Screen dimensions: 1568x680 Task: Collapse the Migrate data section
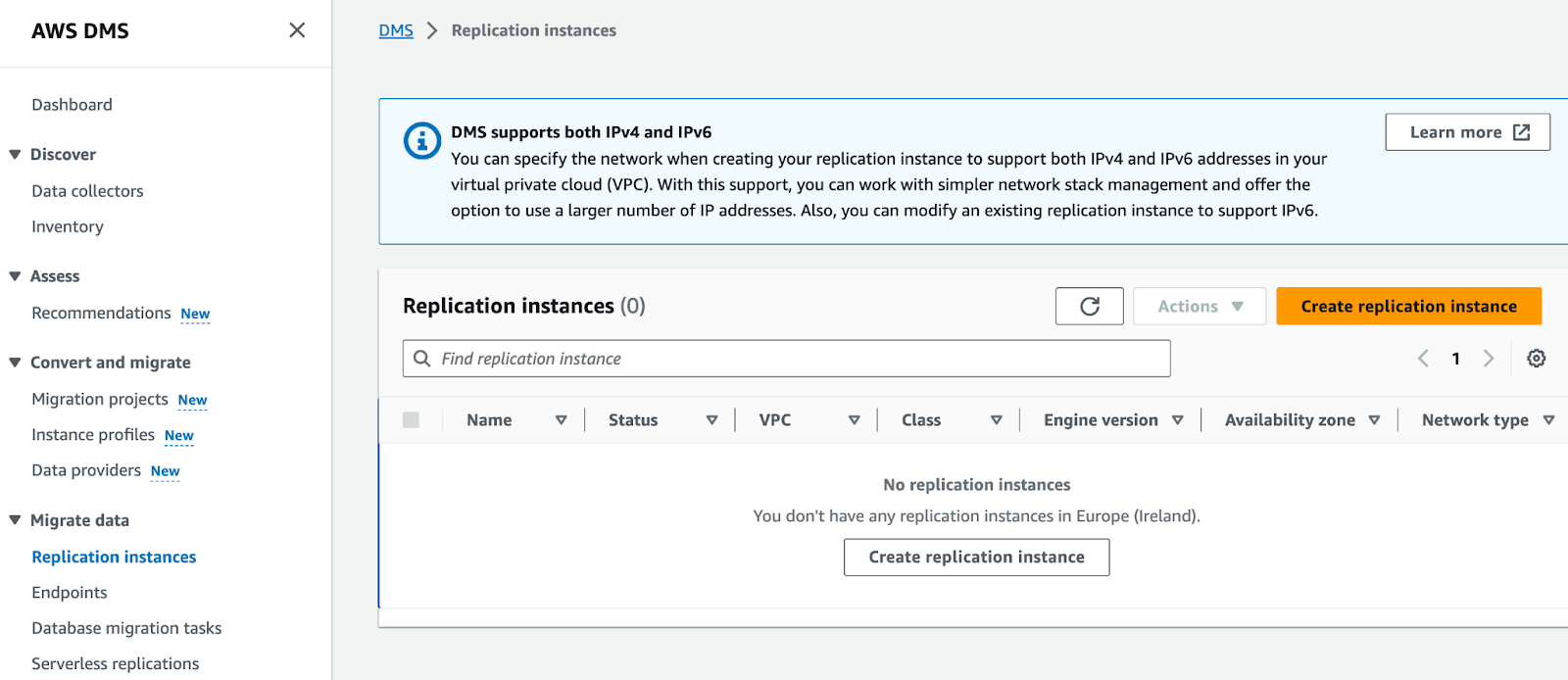tap(15, 520)
